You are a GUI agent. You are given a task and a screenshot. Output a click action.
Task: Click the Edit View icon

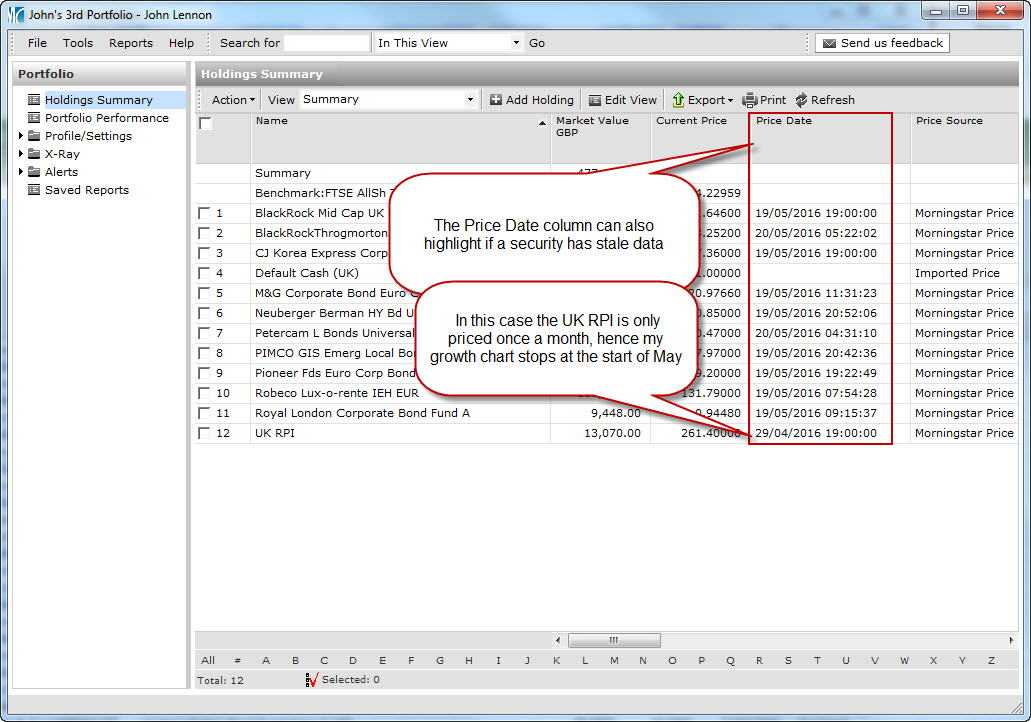[x=595, y=100]
